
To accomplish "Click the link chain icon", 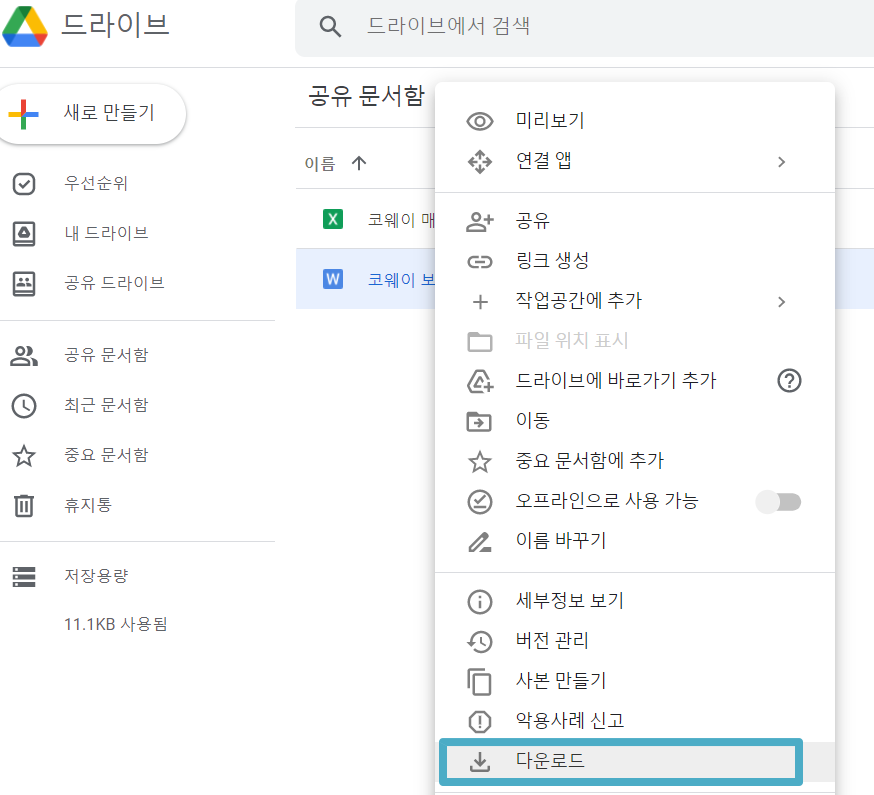I will point(480,262).
